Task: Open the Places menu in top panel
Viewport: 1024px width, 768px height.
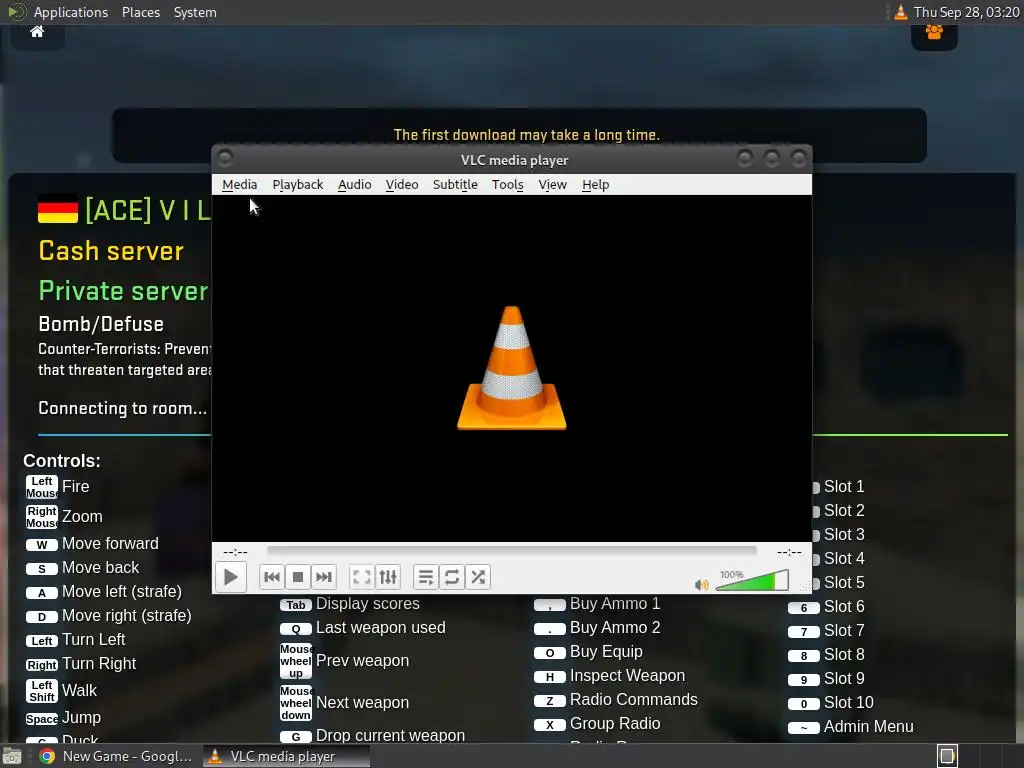Action: pos(141,12)
